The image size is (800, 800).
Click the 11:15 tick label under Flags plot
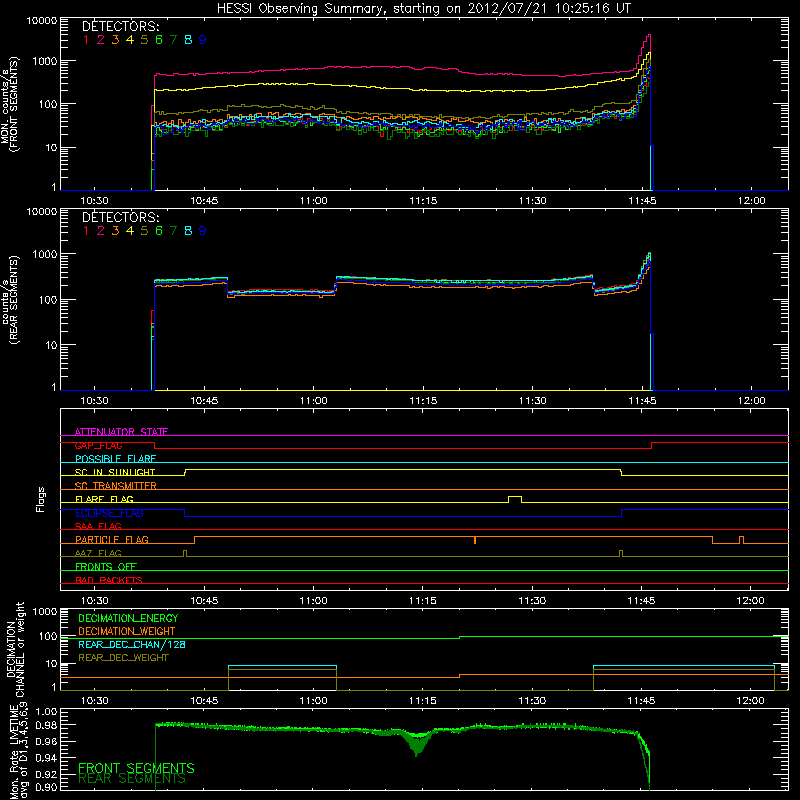[x=423, y=601]
